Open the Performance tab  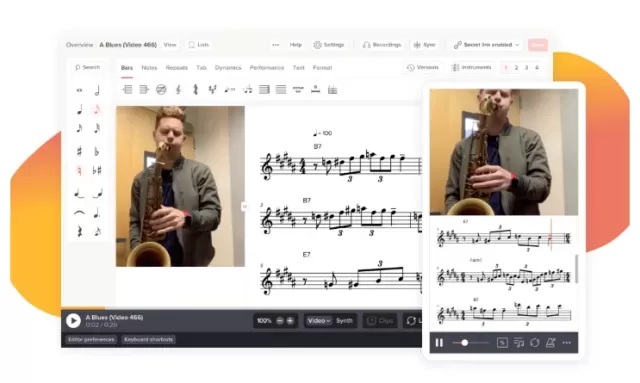[267, 68]
